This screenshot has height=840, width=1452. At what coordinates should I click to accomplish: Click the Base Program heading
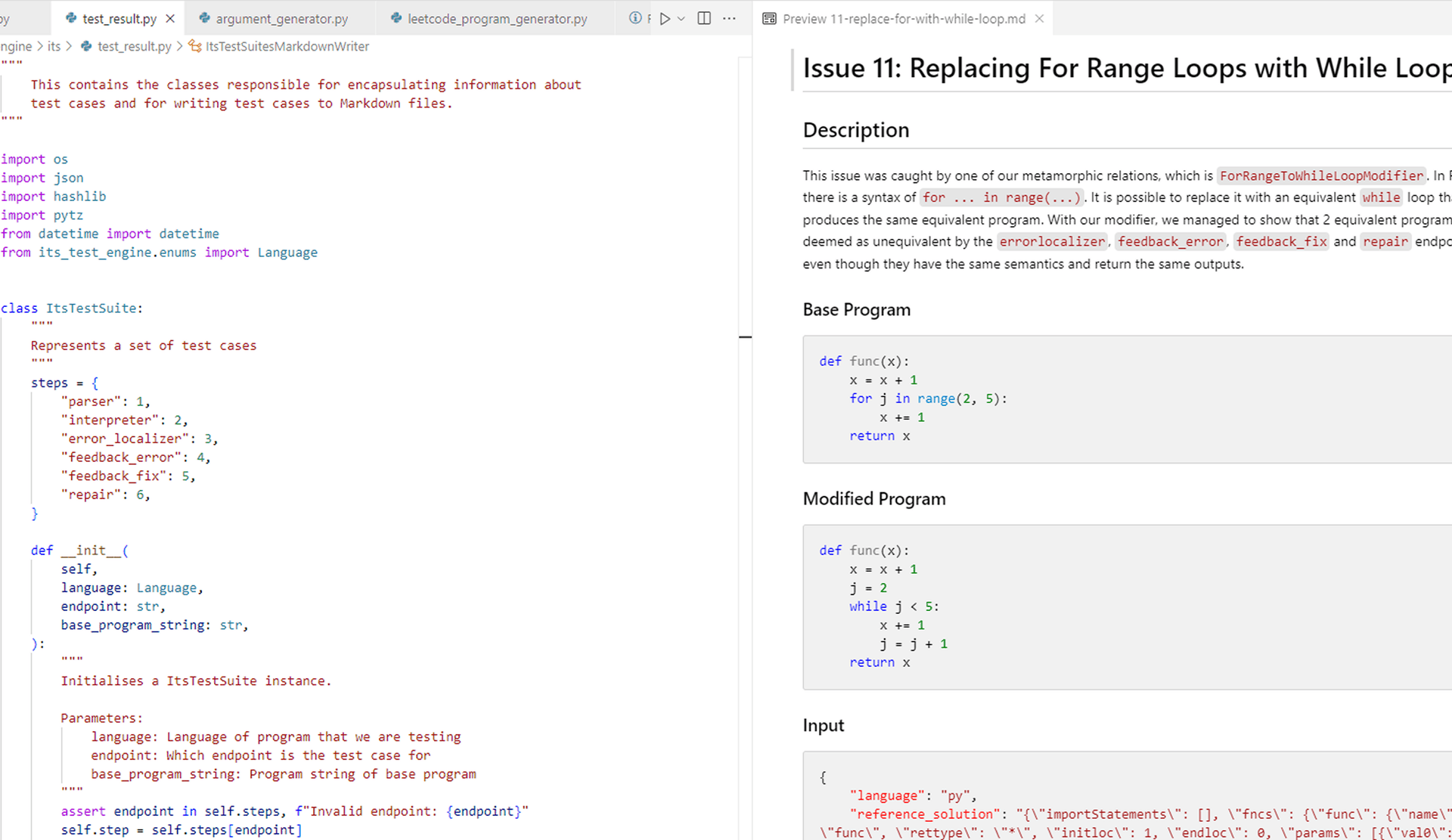tap(857, 309)
